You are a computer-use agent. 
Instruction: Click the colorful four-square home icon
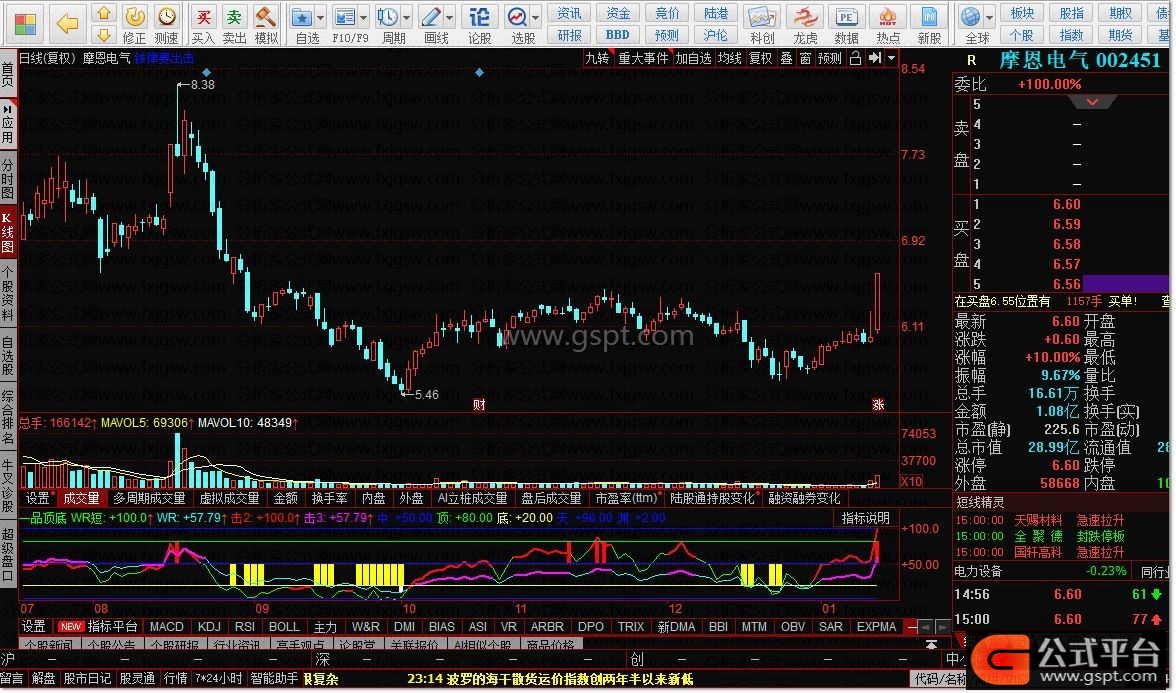(25, 23)
